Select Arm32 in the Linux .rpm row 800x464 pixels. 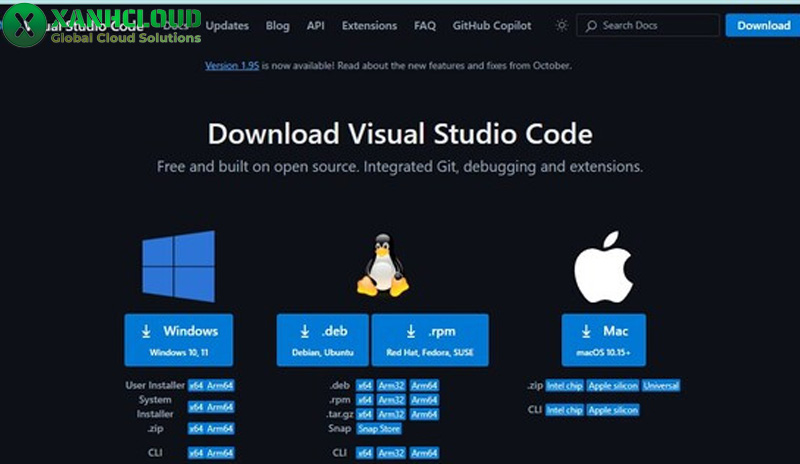tap(391, 400)
